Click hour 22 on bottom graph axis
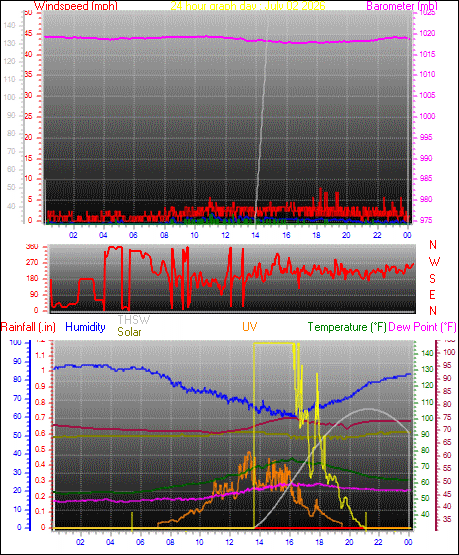 (x=378, y=542)
